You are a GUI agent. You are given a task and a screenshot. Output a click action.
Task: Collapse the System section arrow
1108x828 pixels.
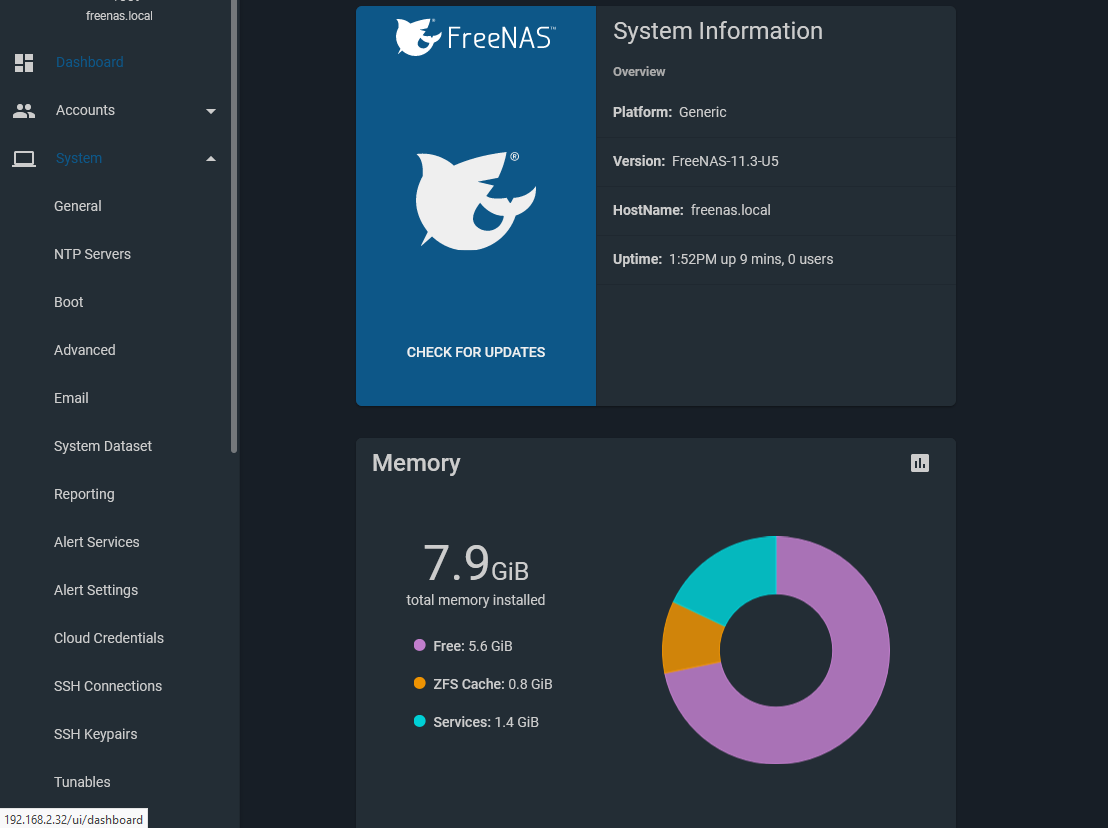click(x=211, y=159)
